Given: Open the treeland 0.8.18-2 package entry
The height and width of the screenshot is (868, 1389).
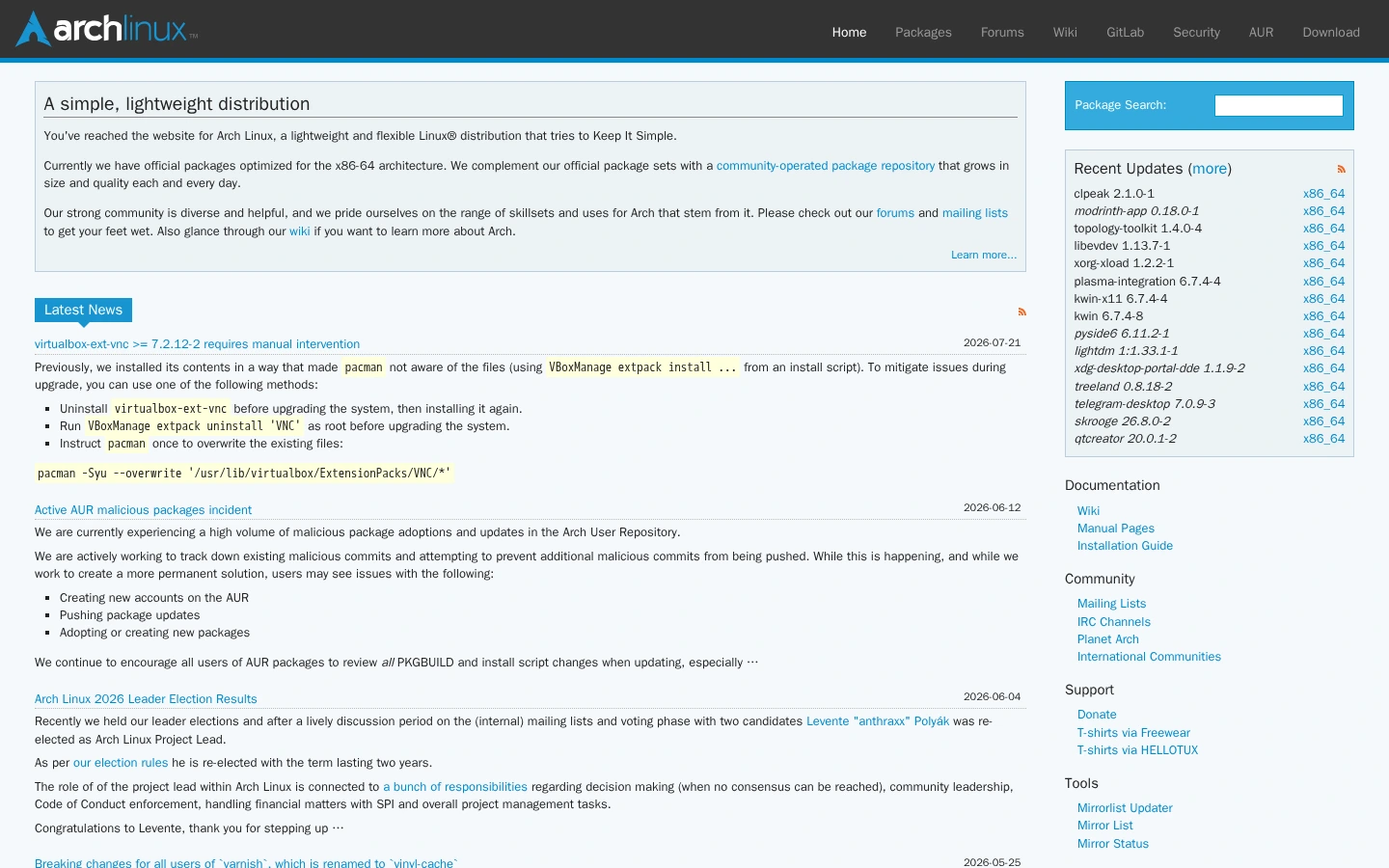Looking at the screenshot, I should coord(1123,387).
